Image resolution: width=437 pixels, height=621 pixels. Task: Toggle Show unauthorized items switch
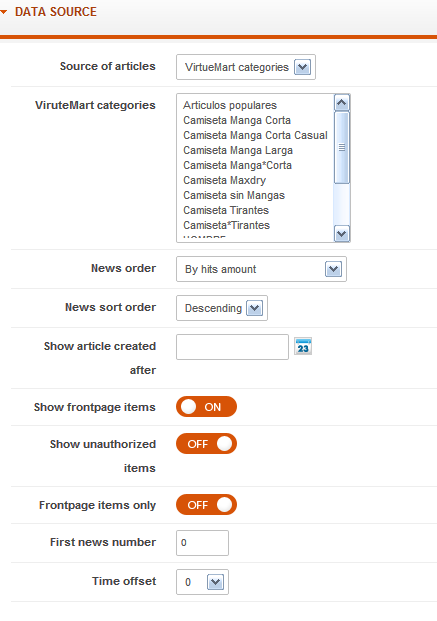coord(206,444)
